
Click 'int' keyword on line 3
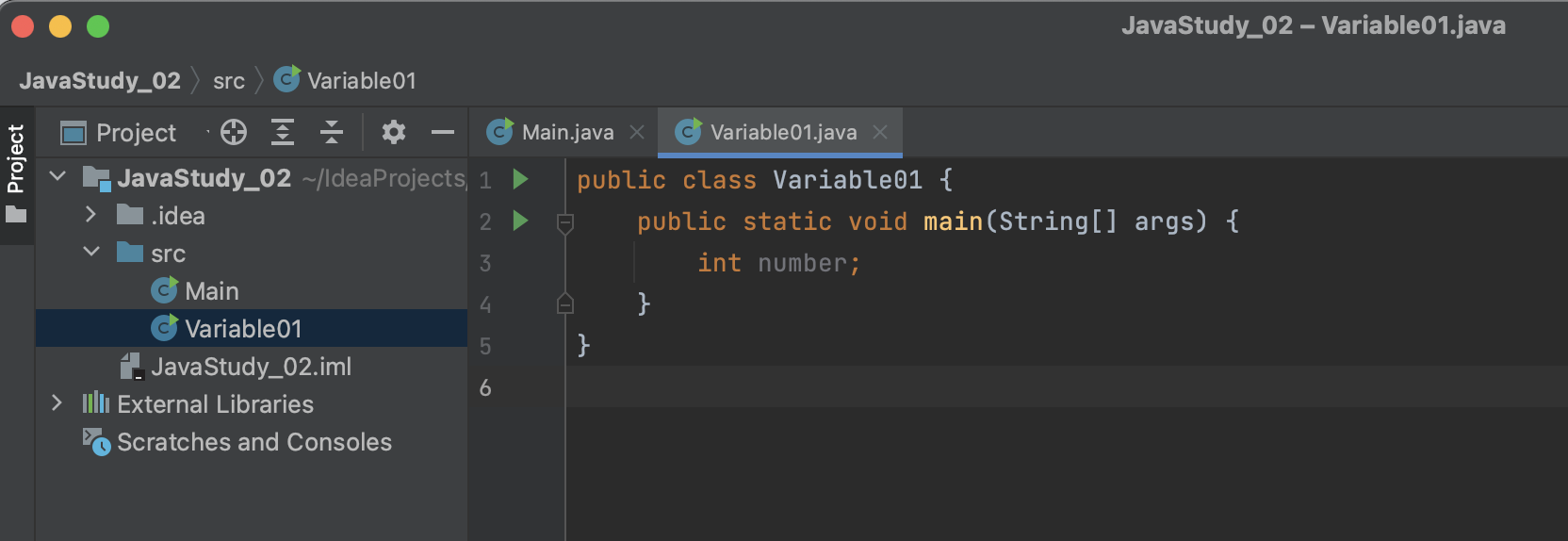click(719, 263)
